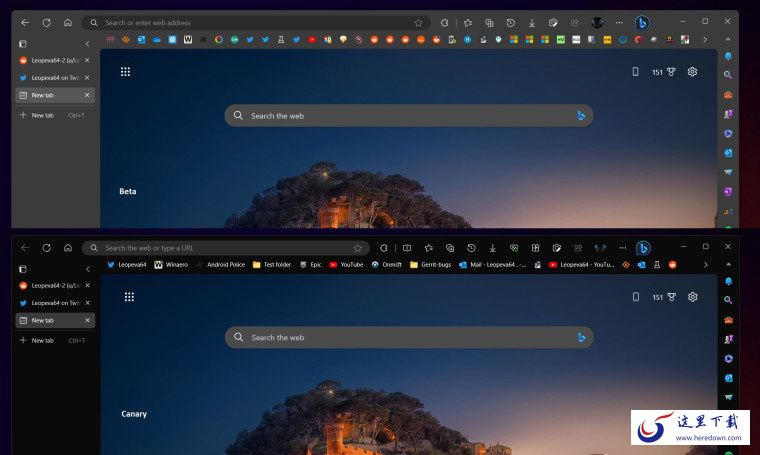Open the Home page in the Beta window

68,22
